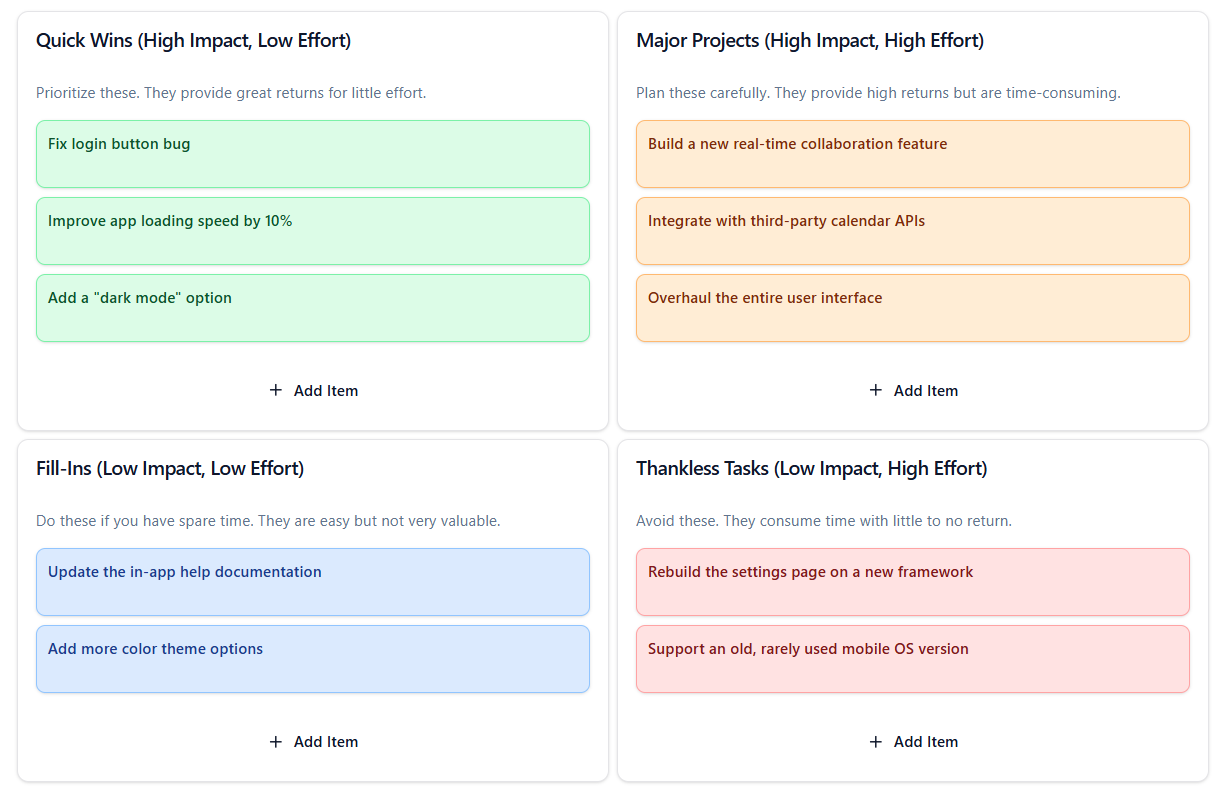1226x798 pixels.
Task: Select "Update the in-app help documentation" card
Action: pyautogui.click(x=313, y=582)
